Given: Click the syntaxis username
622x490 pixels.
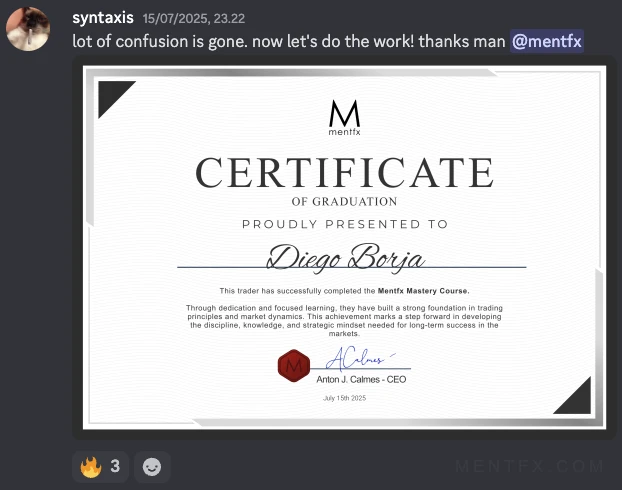Looking at the screenshot, I should pos(103,18).
